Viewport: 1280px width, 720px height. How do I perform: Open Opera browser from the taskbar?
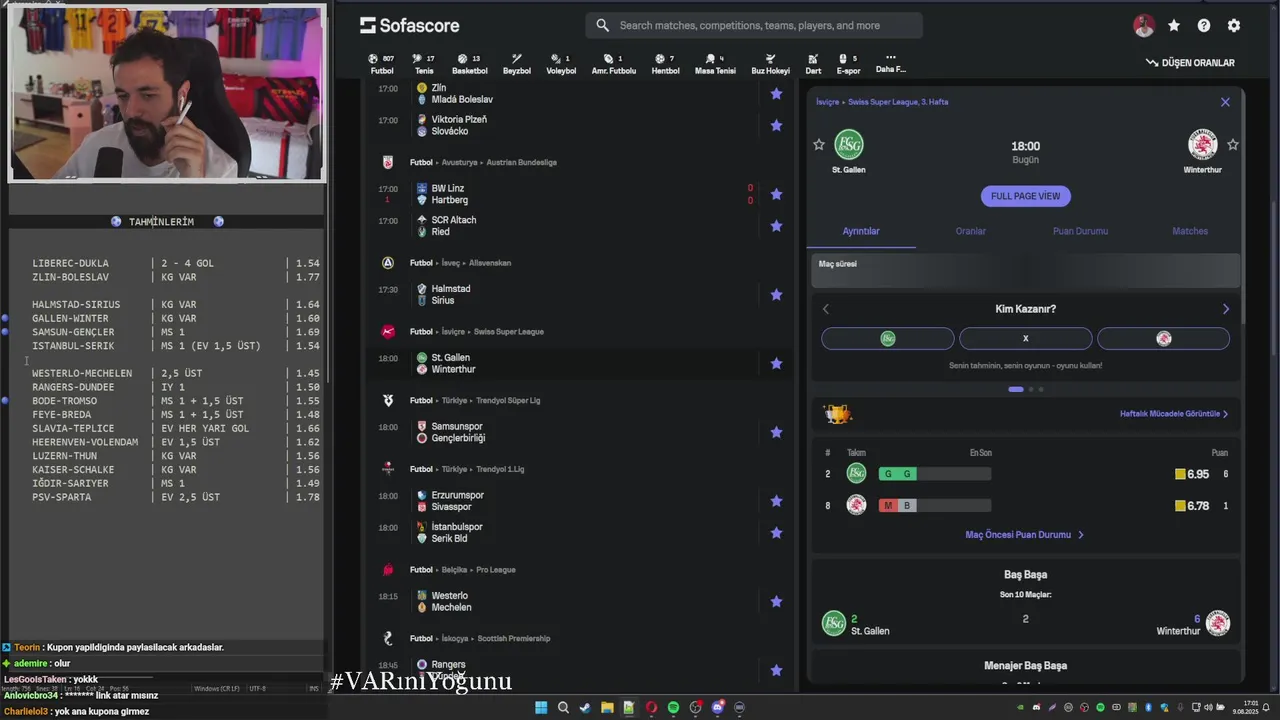pyautogui.click(x=651, y=708)
